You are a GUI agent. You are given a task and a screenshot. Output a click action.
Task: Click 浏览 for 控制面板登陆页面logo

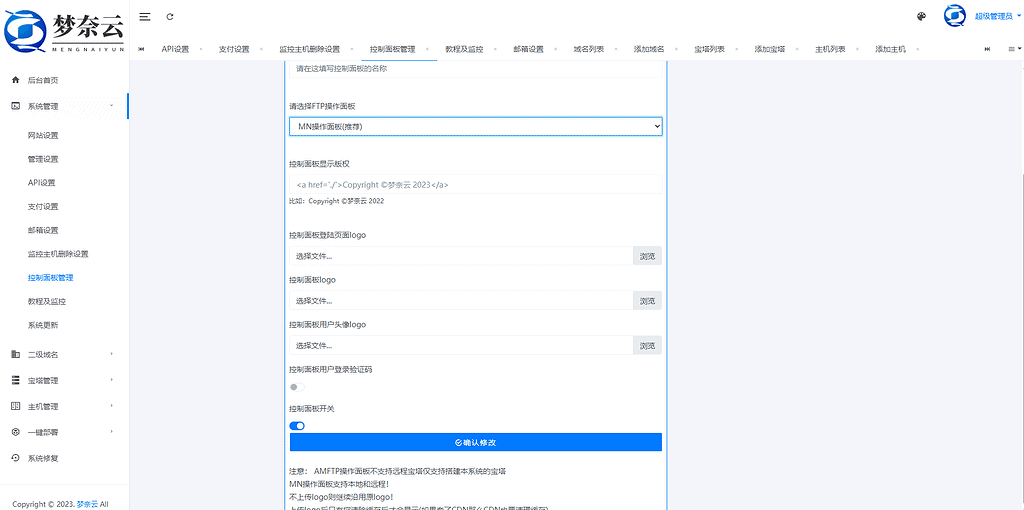(x=647, y=256)
